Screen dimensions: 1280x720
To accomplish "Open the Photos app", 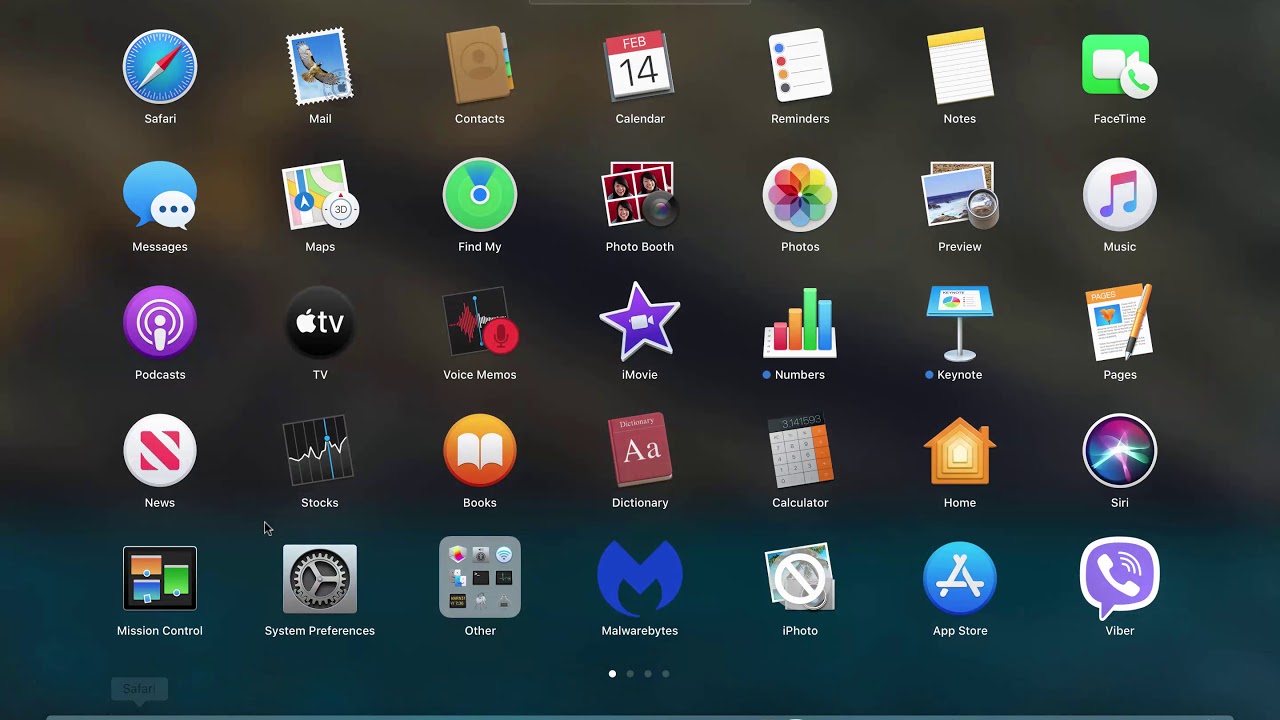I will pyautogui.click(x=800, y=195).
